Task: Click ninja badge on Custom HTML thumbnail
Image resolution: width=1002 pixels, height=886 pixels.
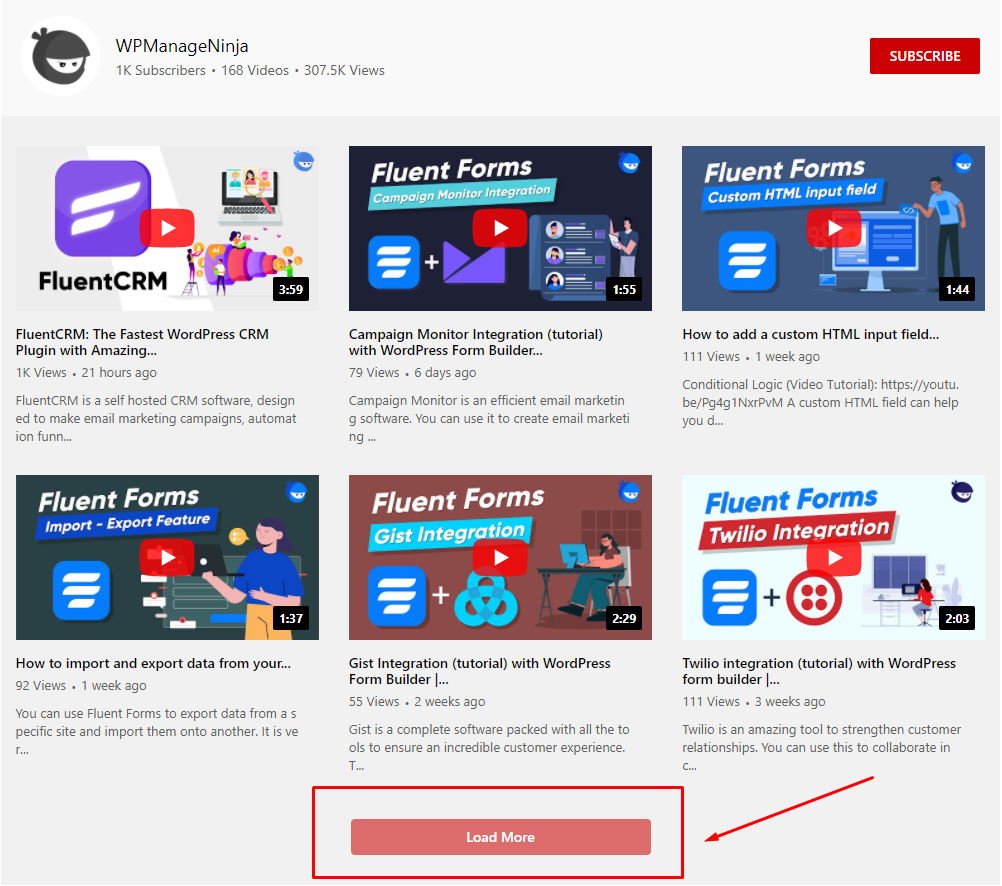Action: coord(963,162)
